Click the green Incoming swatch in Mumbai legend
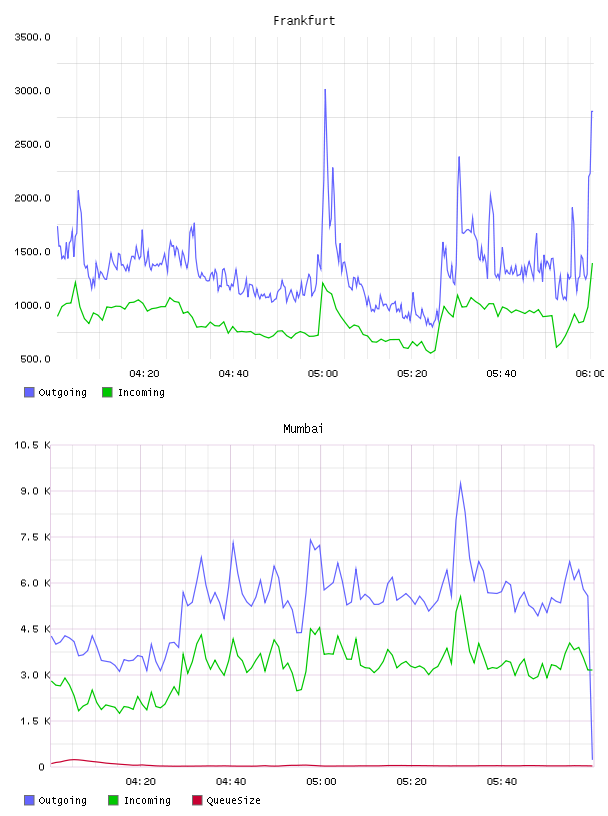608x816 pixels. 113,800
